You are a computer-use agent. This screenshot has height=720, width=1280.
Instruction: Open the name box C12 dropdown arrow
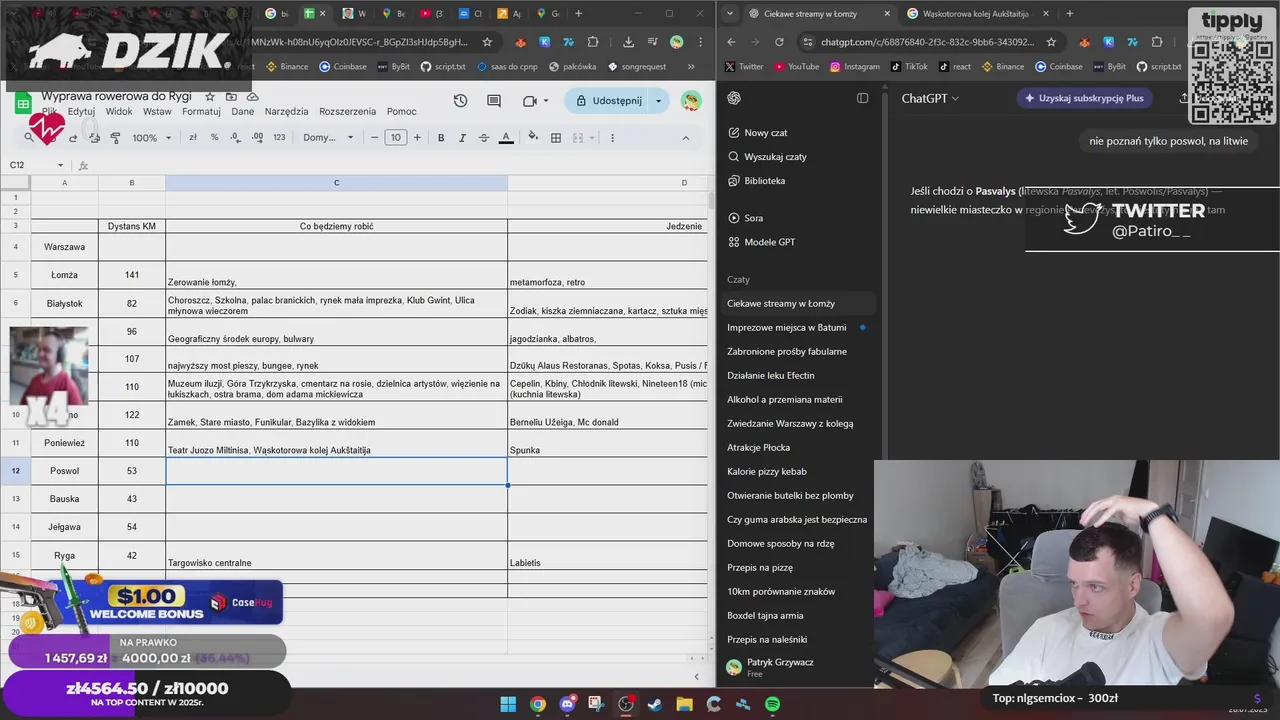click(60, 165)
